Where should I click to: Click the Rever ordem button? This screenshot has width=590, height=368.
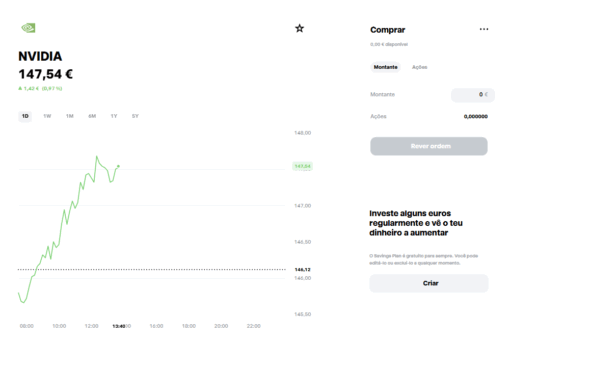(x=429, y=146)
